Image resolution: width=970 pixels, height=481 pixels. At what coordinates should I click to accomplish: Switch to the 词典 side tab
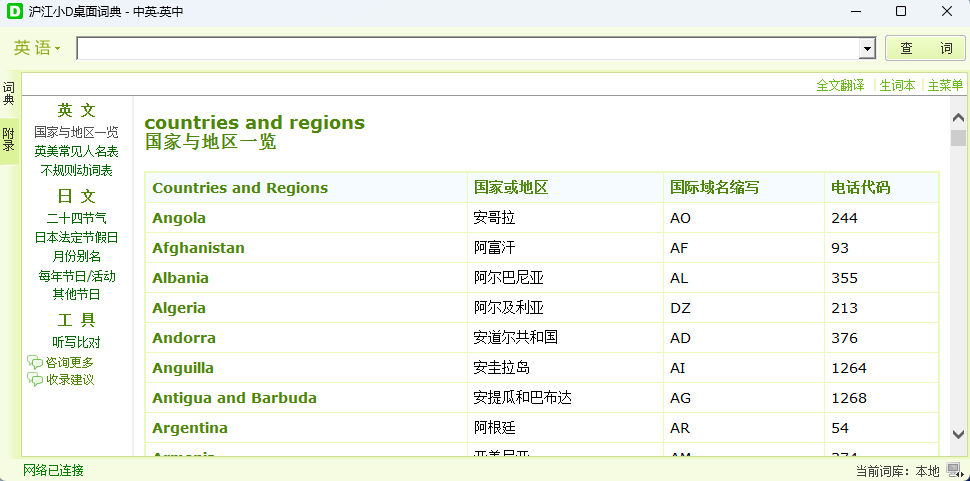pos(9,93)
